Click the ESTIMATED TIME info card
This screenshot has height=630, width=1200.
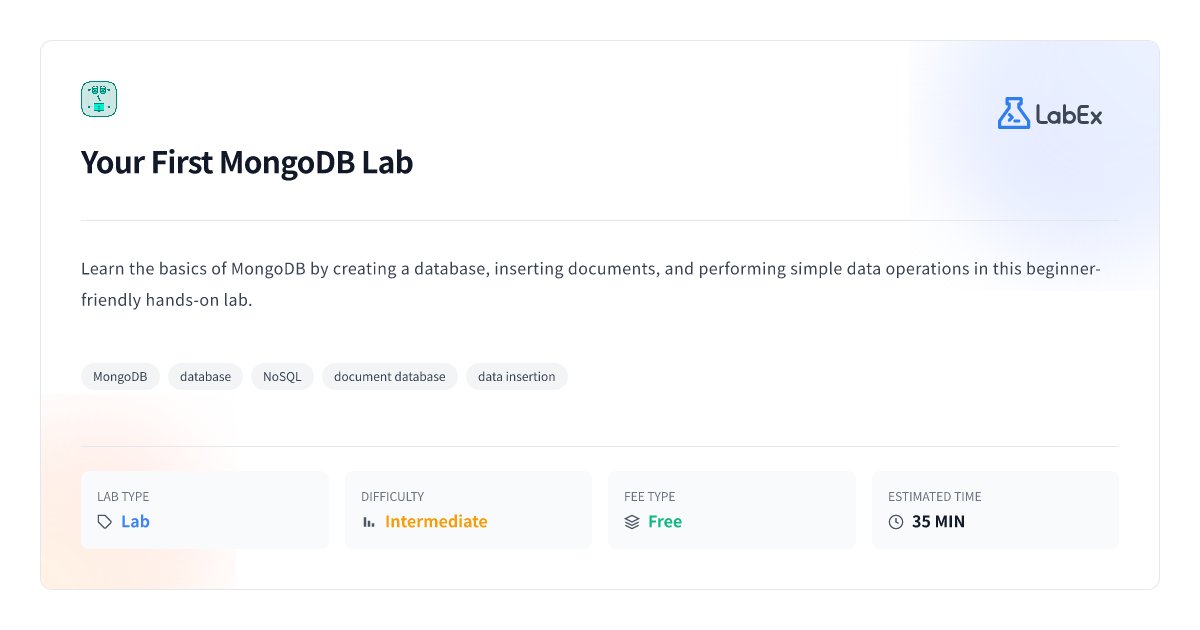(x=995, y=509)
